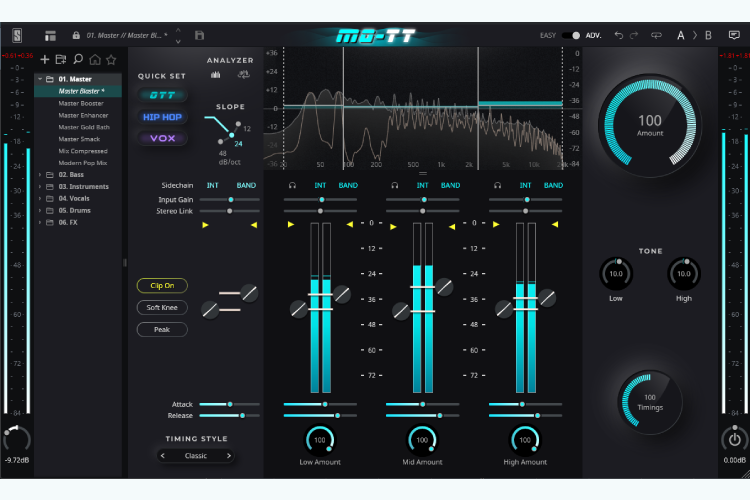Load the Mix Compressed preset

tap(83, 151)
